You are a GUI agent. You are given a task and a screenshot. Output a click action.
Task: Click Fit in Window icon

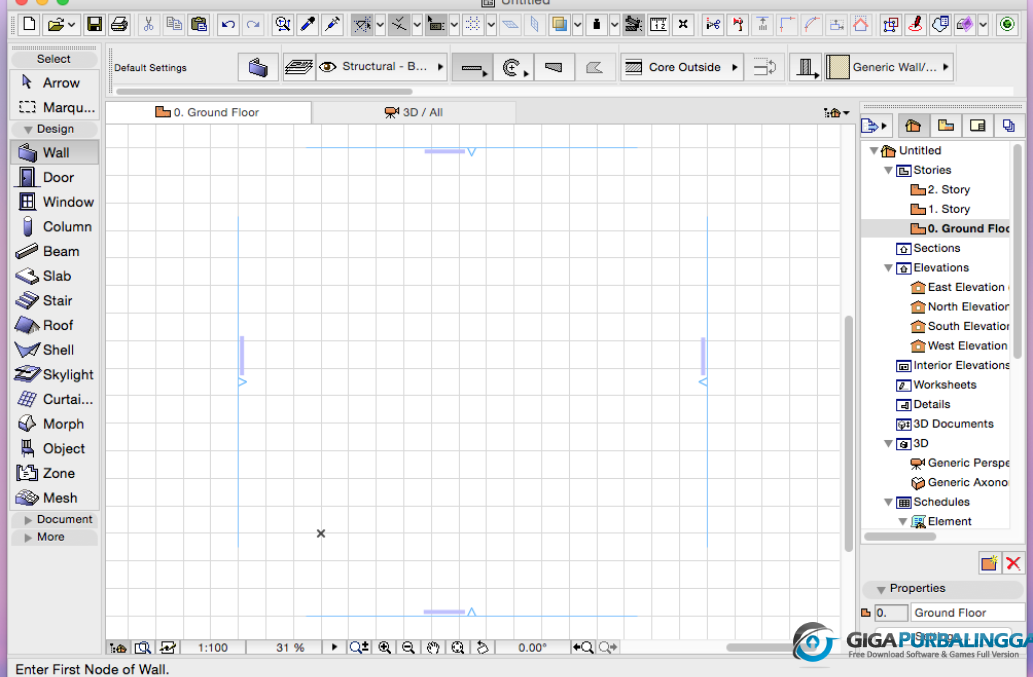[x=458, y=647]
